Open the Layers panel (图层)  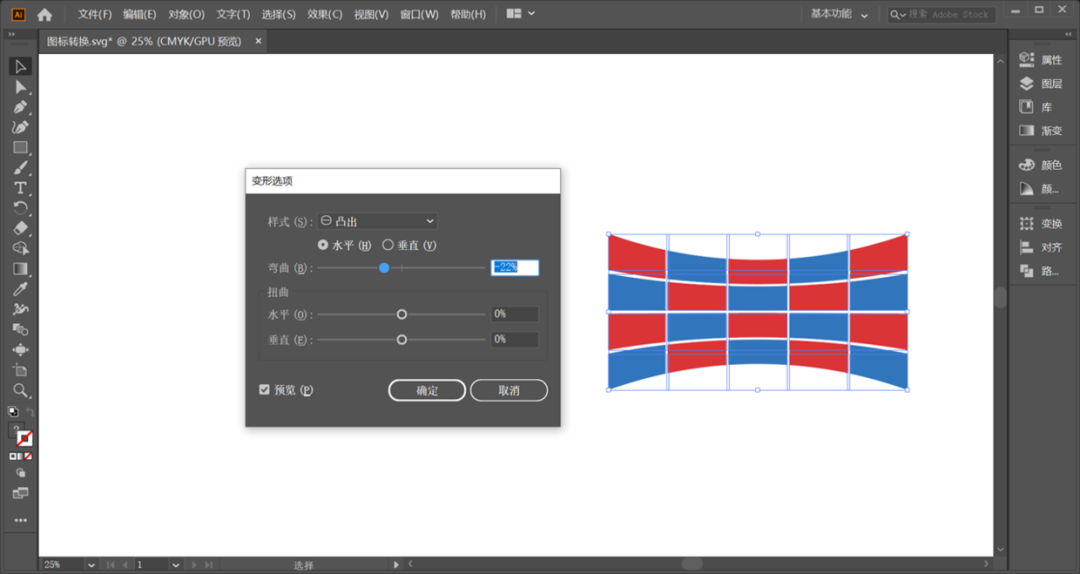pyautogui.click(x=1041, y=83)
